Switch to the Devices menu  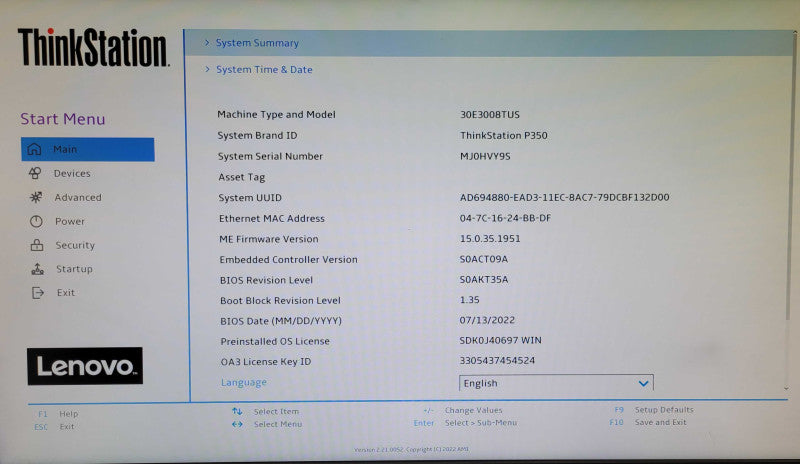72,173
